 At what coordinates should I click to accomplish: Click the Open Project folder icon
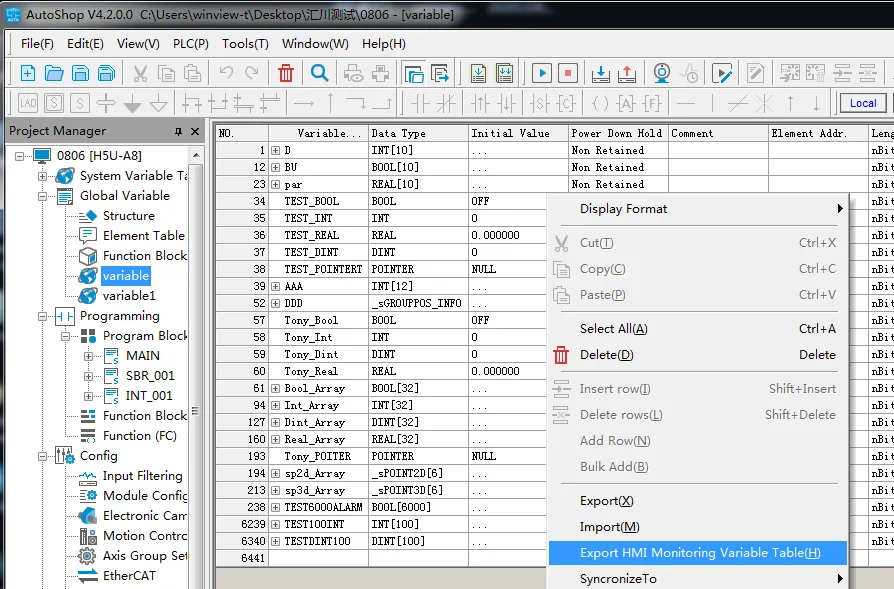pyautogui.click(x=54, y=73)
